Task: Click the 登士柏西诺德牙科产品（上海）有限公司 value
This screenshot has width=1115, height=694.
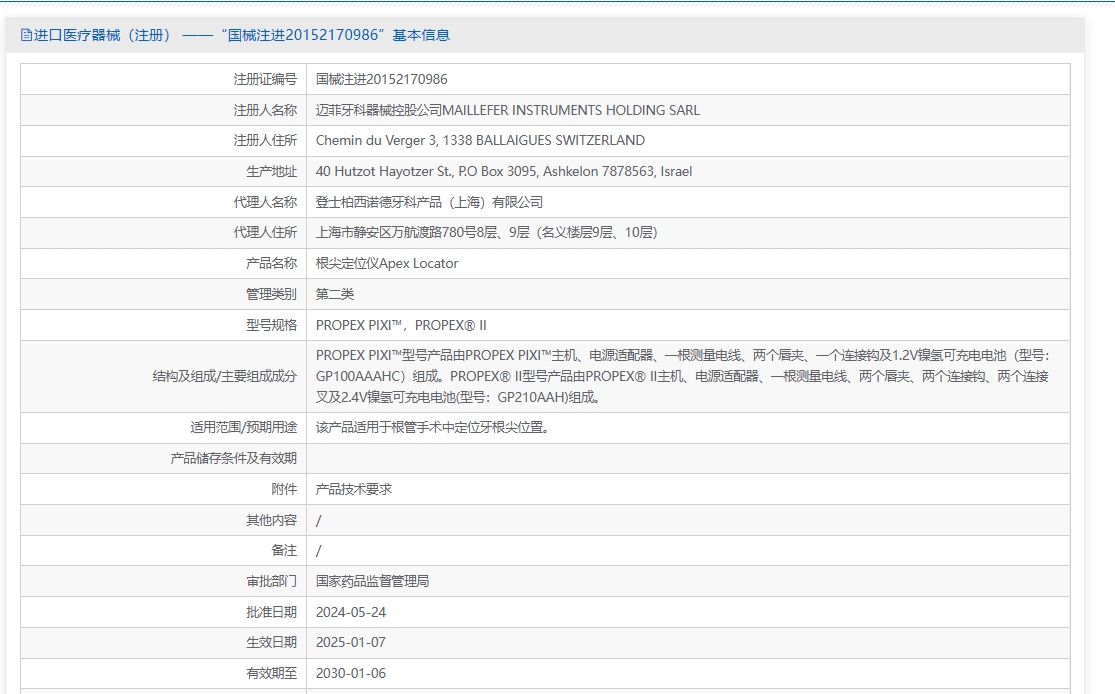Action: coord(429,202)
